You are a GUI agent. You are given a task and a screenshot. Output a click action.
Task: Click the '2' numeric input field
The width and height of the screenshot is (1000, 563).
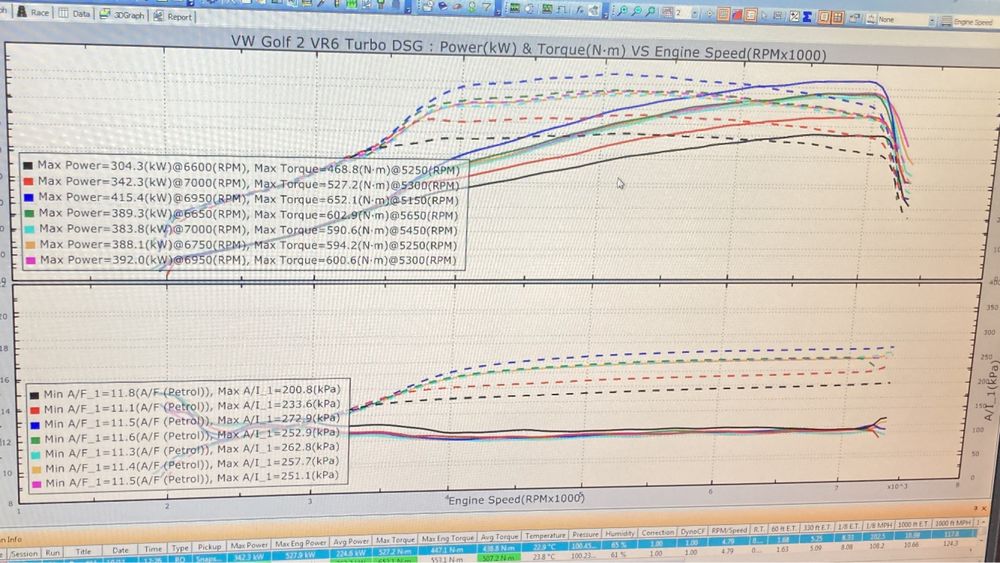click(x=682, y=13)
